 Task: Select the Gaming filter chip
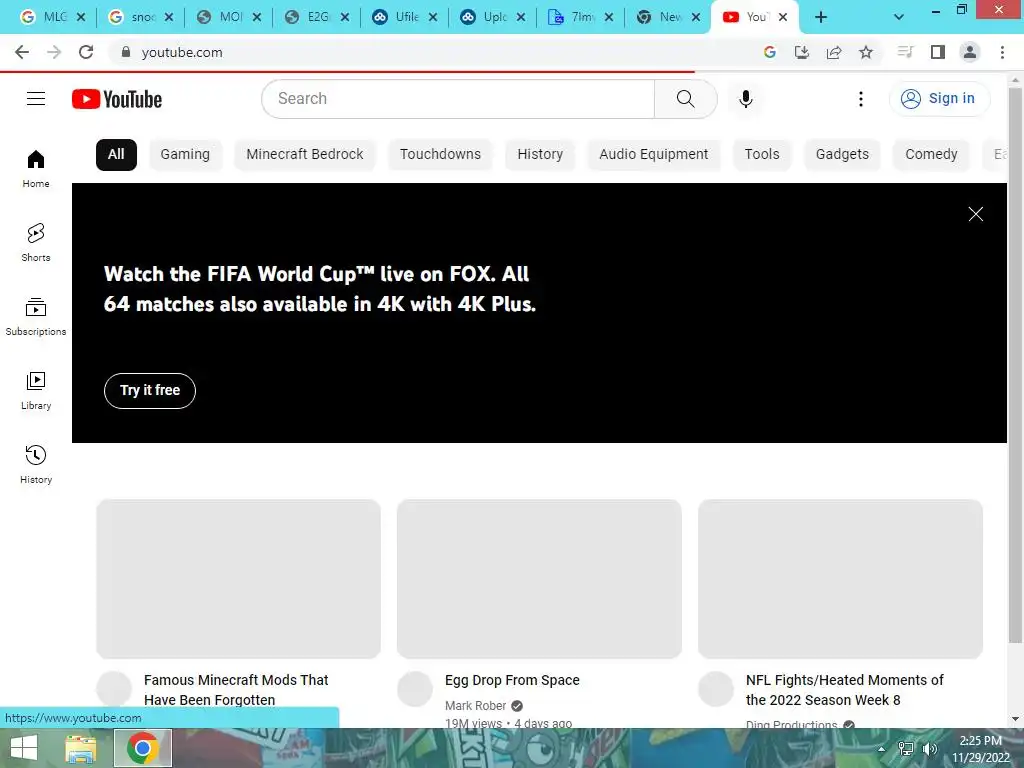point(185,155)
